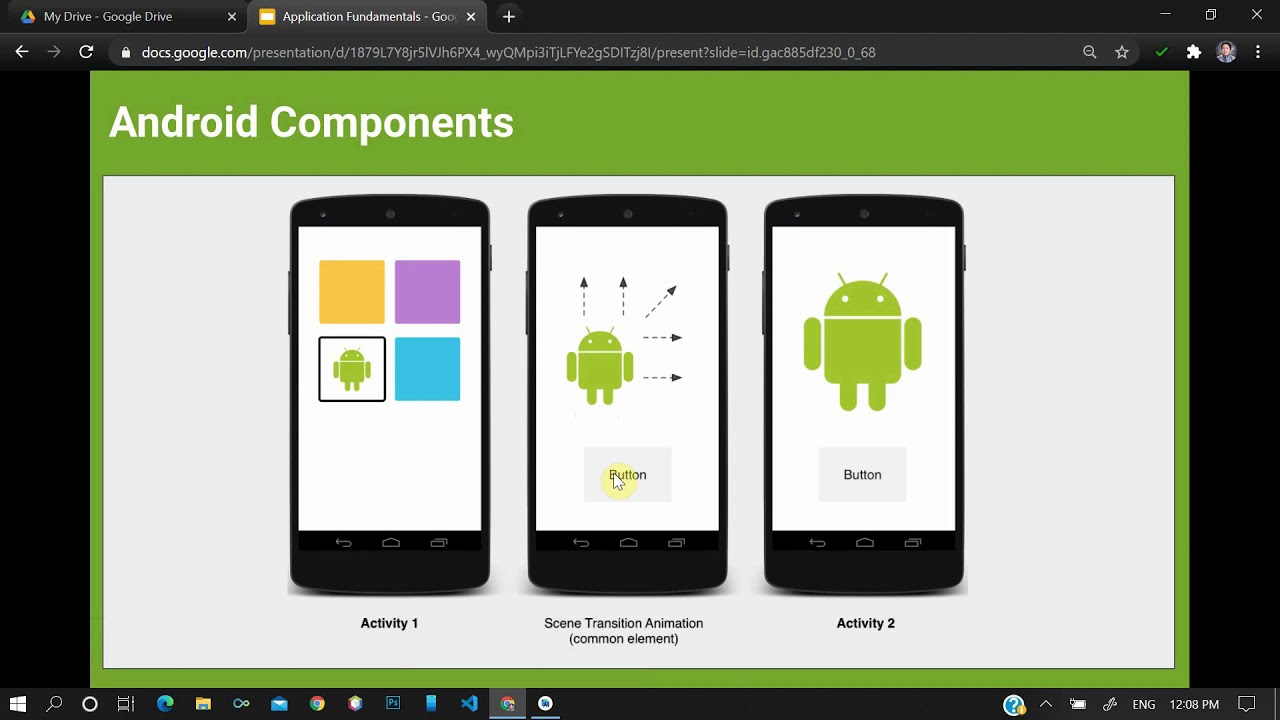Reload the current page
Viewport: 1280px width, 720px height.
86,52
